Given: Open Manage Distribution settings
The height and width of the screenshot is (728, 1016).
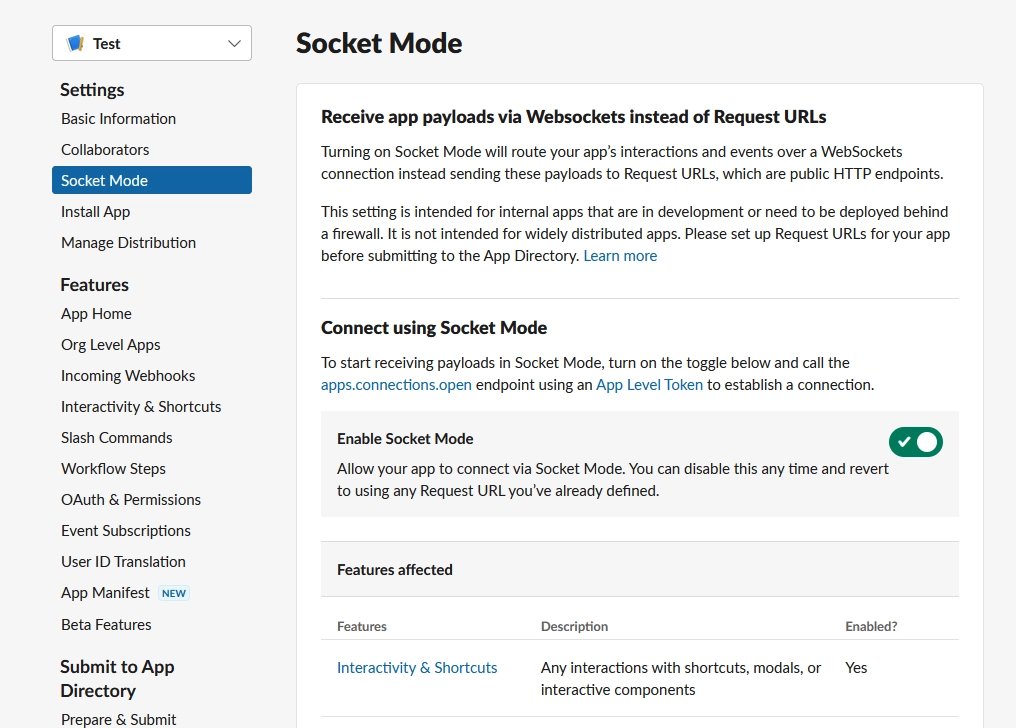Looking at the screenshot, I should 130,242.
